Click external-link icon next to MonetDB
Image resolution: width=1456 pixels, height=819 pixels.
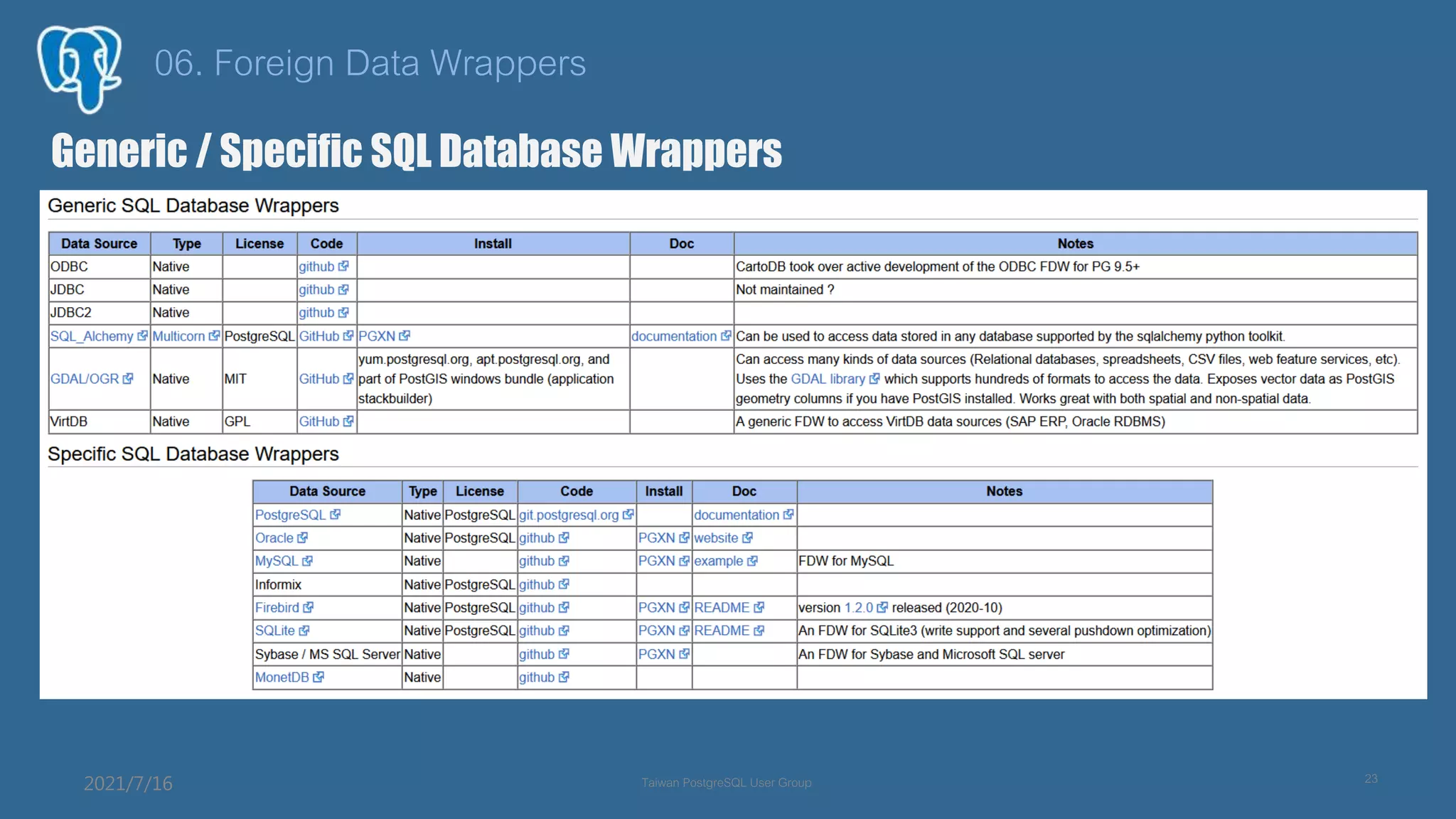click(x=318, y=677)
